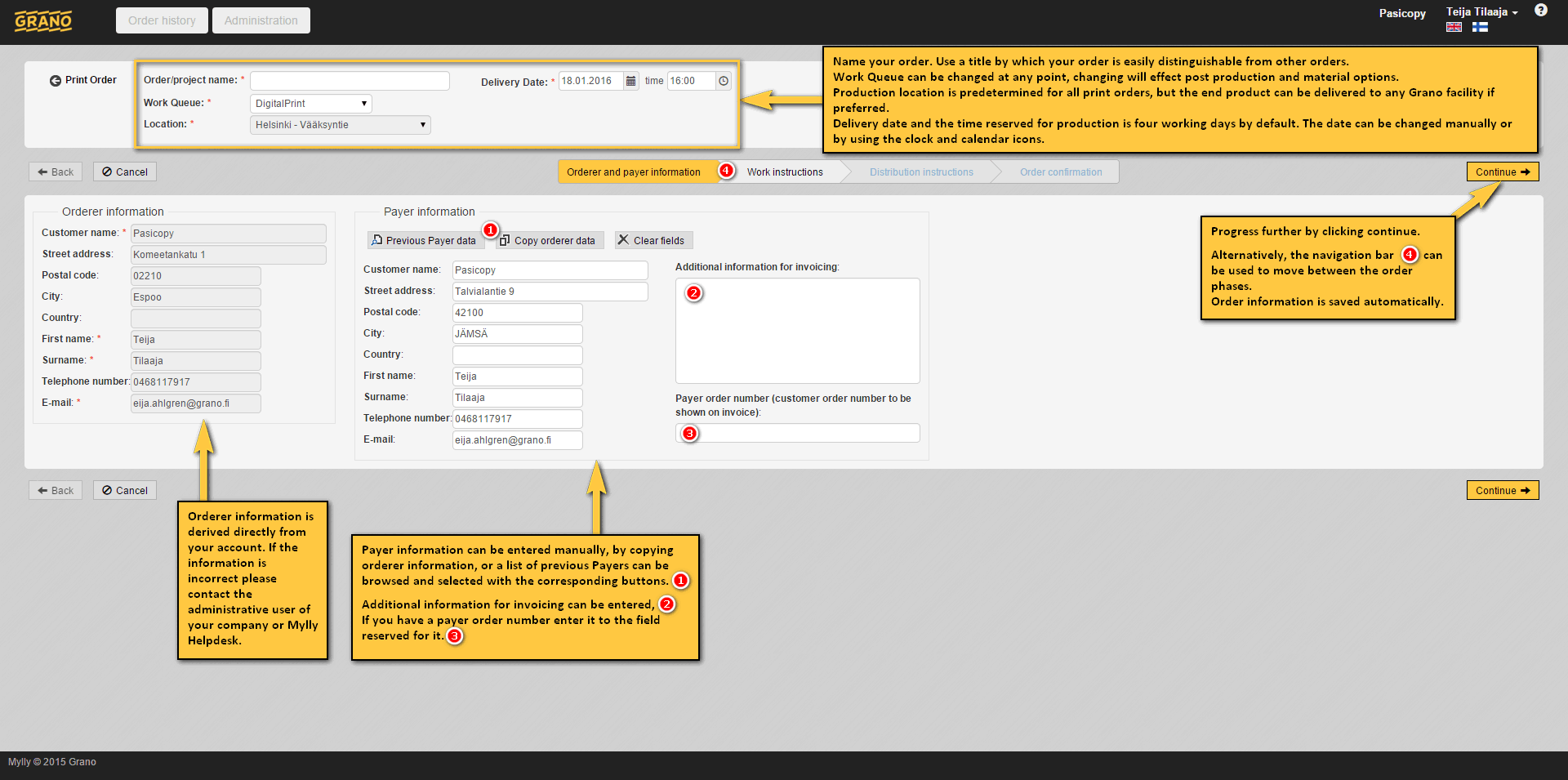Click the bottom Cancel button

[x=125, y=490]
